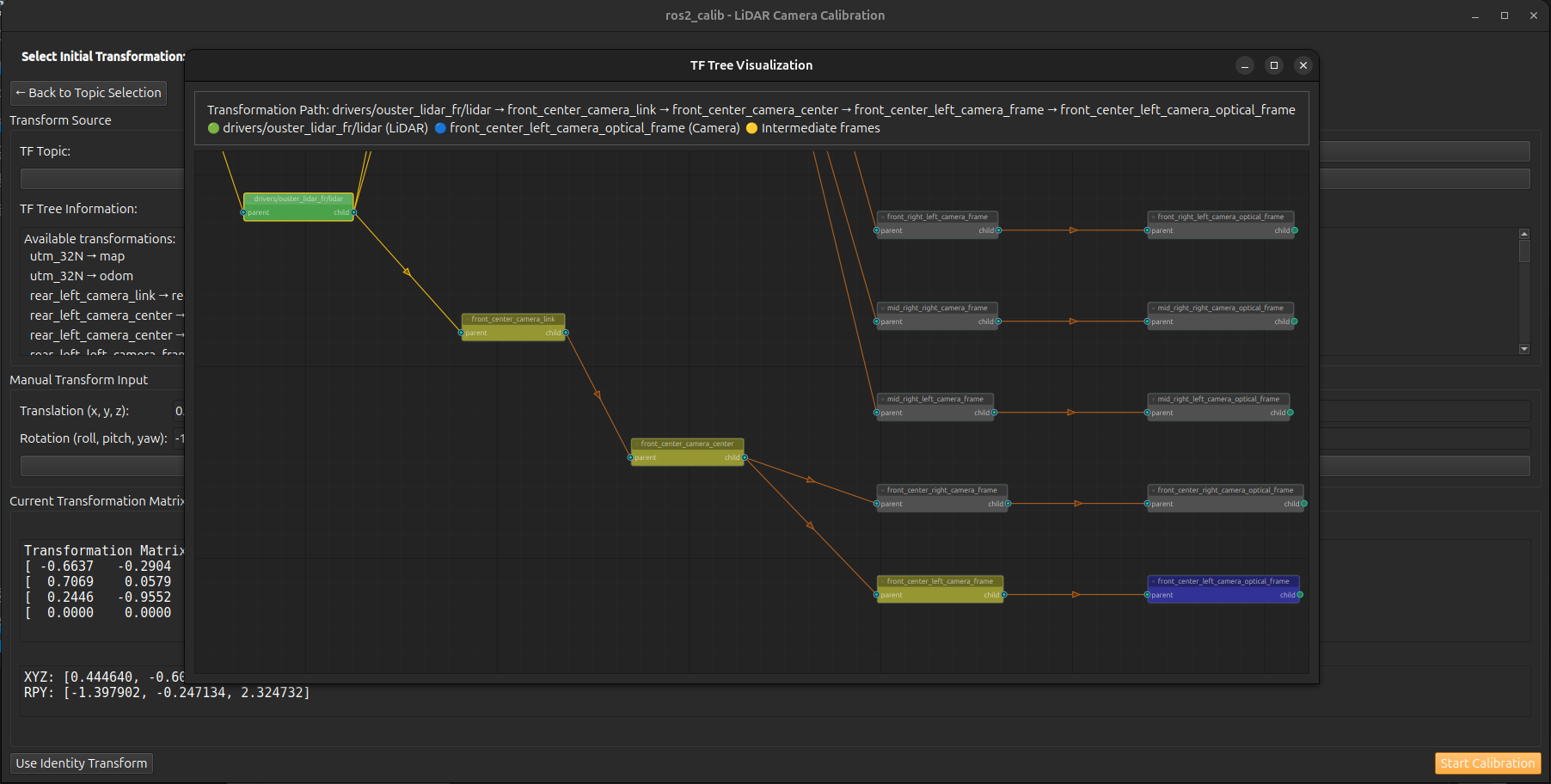Click parent port of front_right_left_camera_optical_frame node
Screen dimensions: 1551x784
pyautogui.click(x=1147, y=230)
